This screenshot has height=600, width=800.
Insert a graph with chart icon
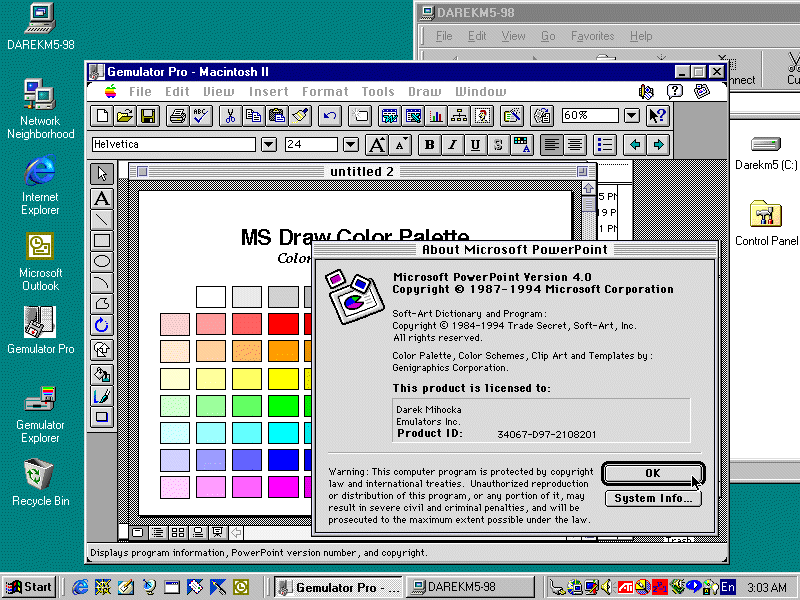[x=436, y=116]
